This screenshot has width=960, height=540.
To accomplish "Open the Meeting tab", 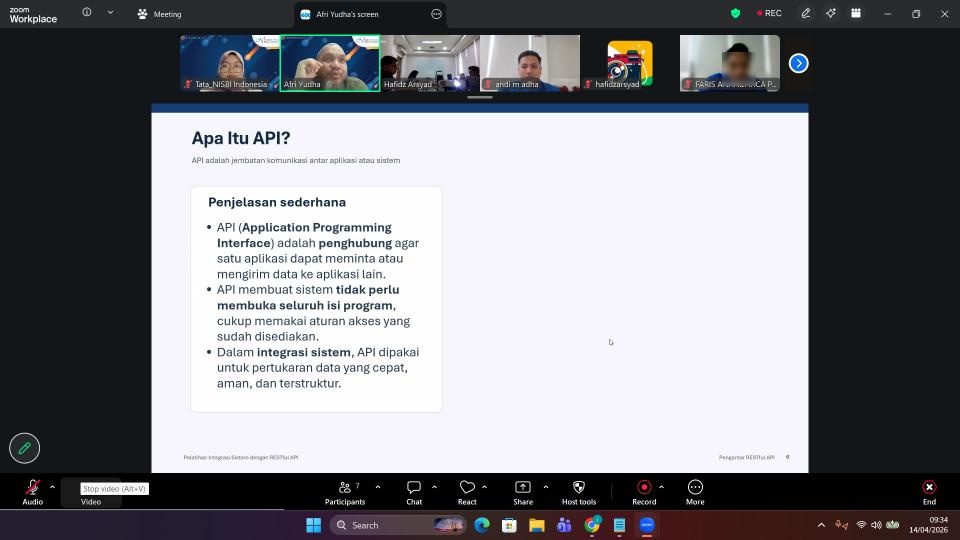I will [159, 14].
